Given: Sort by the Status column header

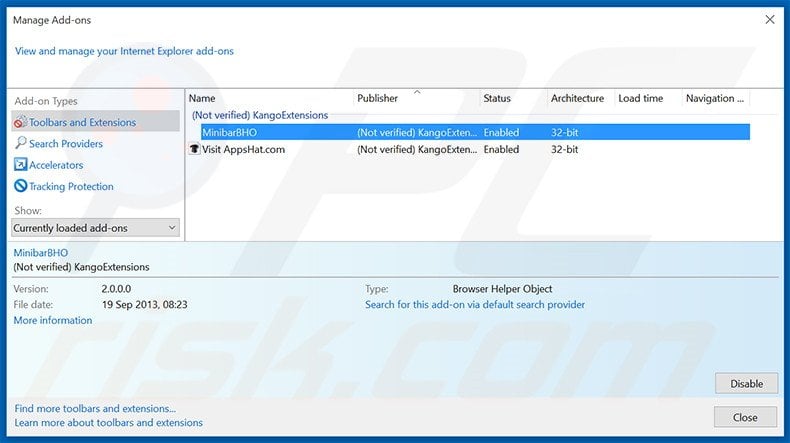Looking at the screenshot, I should (497, 98).
